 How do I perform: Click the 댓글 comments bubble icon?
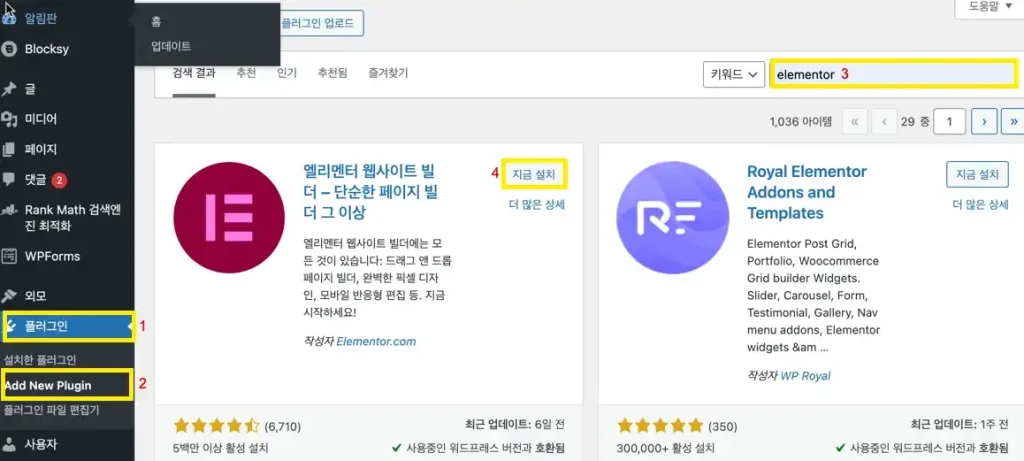tap(10, 180)
